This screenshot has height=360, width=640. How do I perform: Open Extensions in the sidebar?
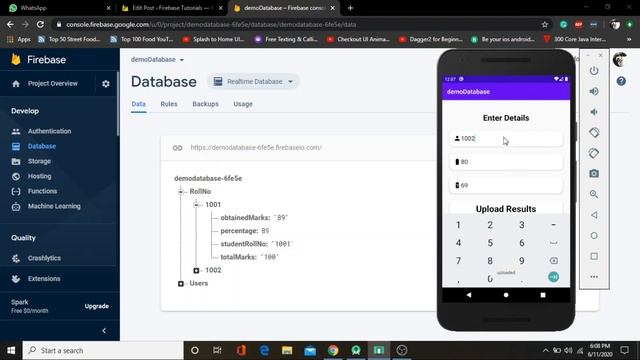point(44,279)
